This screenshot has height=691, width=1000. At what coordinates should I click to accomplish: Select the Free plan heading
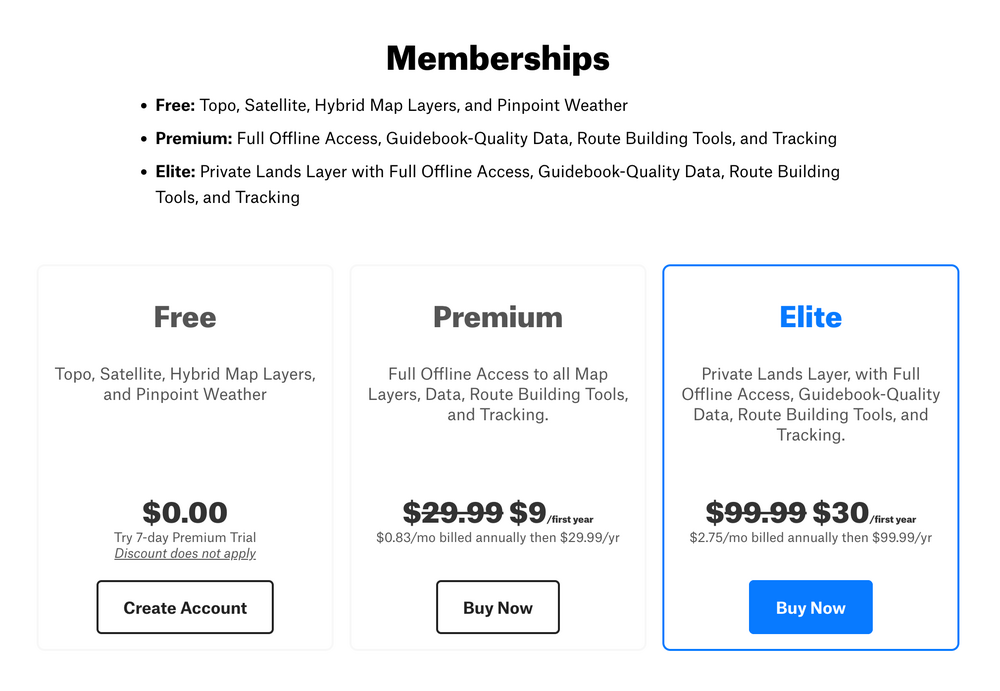[185, 317]
